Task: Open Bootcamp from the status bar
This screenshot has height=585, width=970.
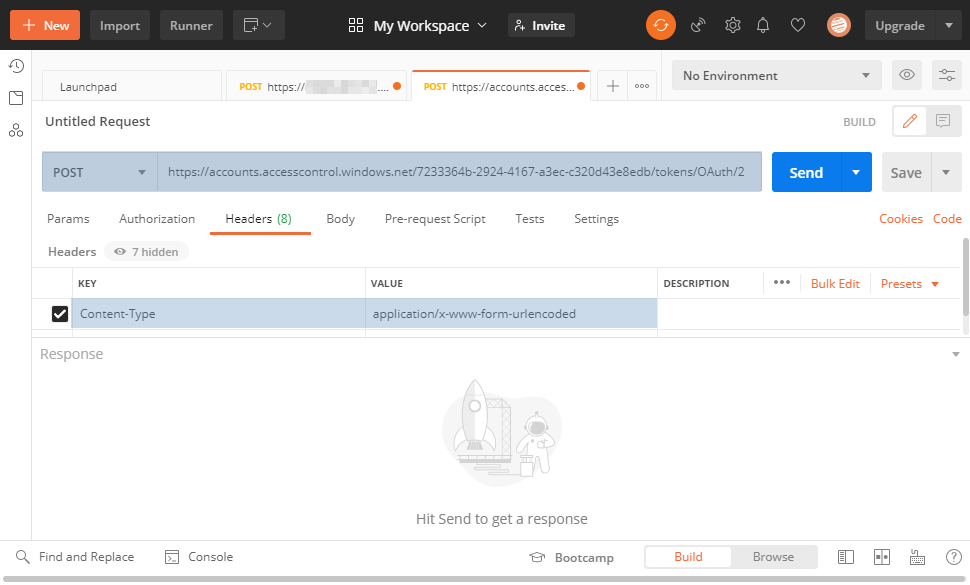Action: click(572, 557)
